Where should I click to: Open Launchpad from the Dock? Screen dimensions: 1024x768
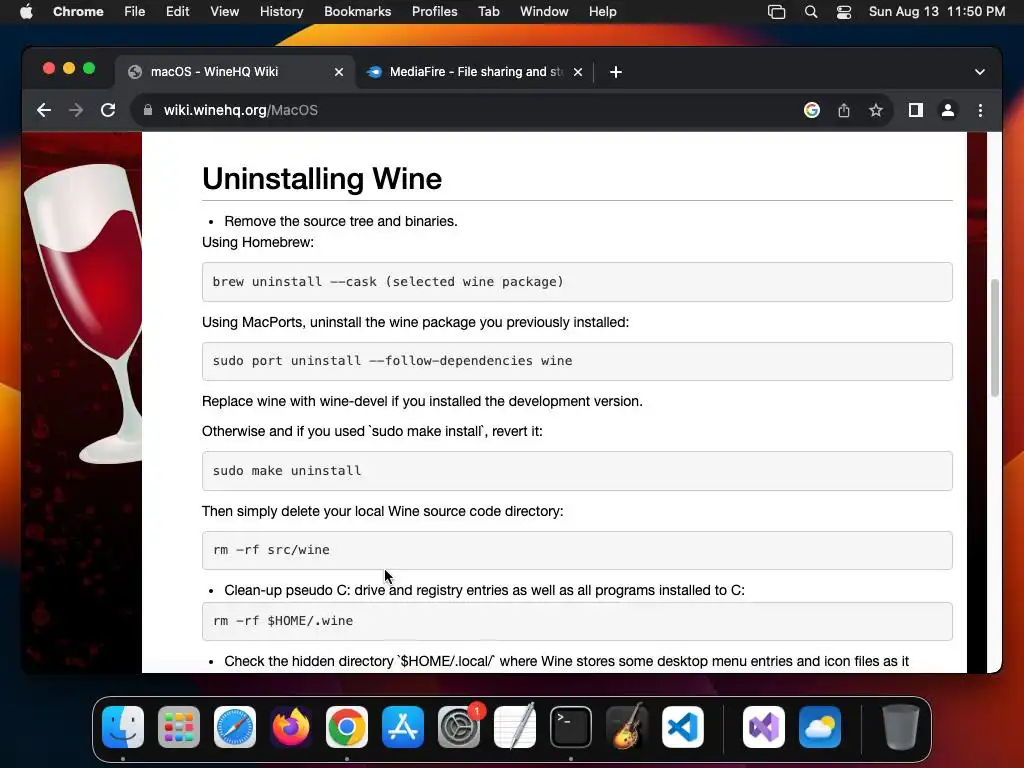(179, 727)
